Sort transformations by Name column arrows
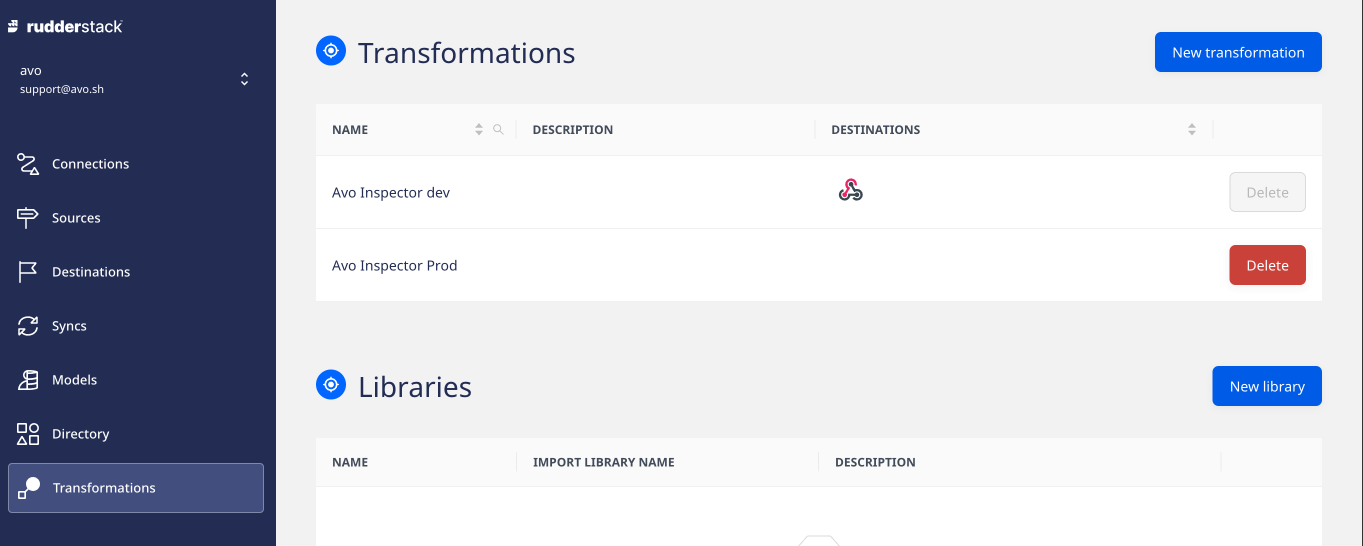1363x546 pixels. tap(479, 130)
